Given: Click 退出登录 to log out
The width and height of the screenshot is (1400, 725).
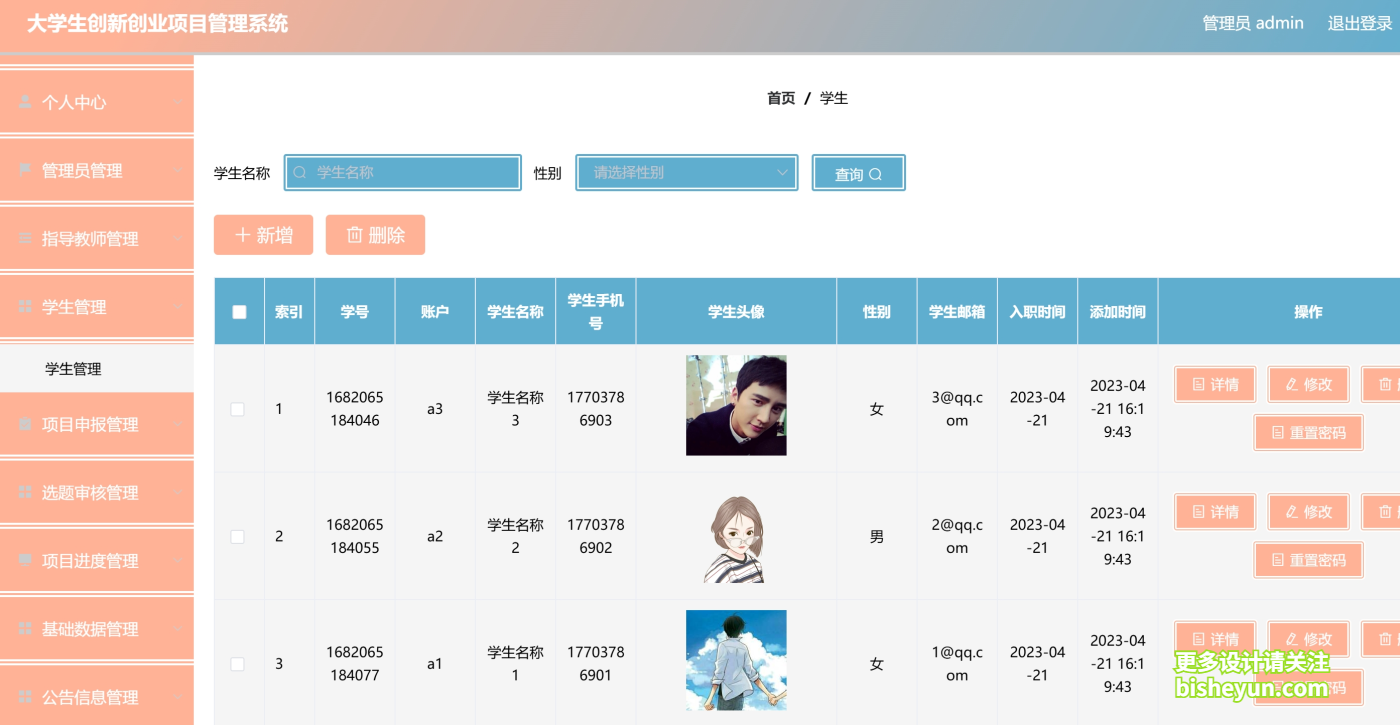Looking at the screenshot, I should (1360, 23).
